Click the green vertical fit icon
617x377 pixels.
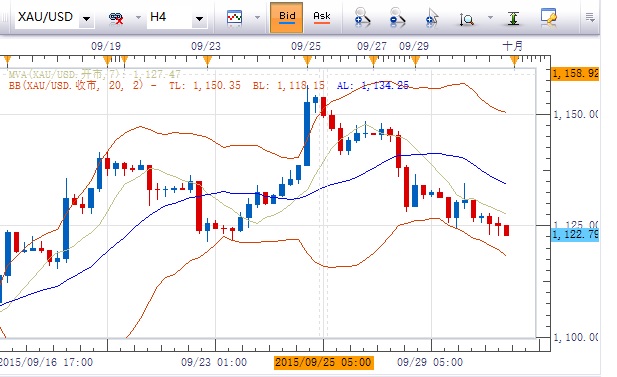pyautogui.click(x=513, y=18)
